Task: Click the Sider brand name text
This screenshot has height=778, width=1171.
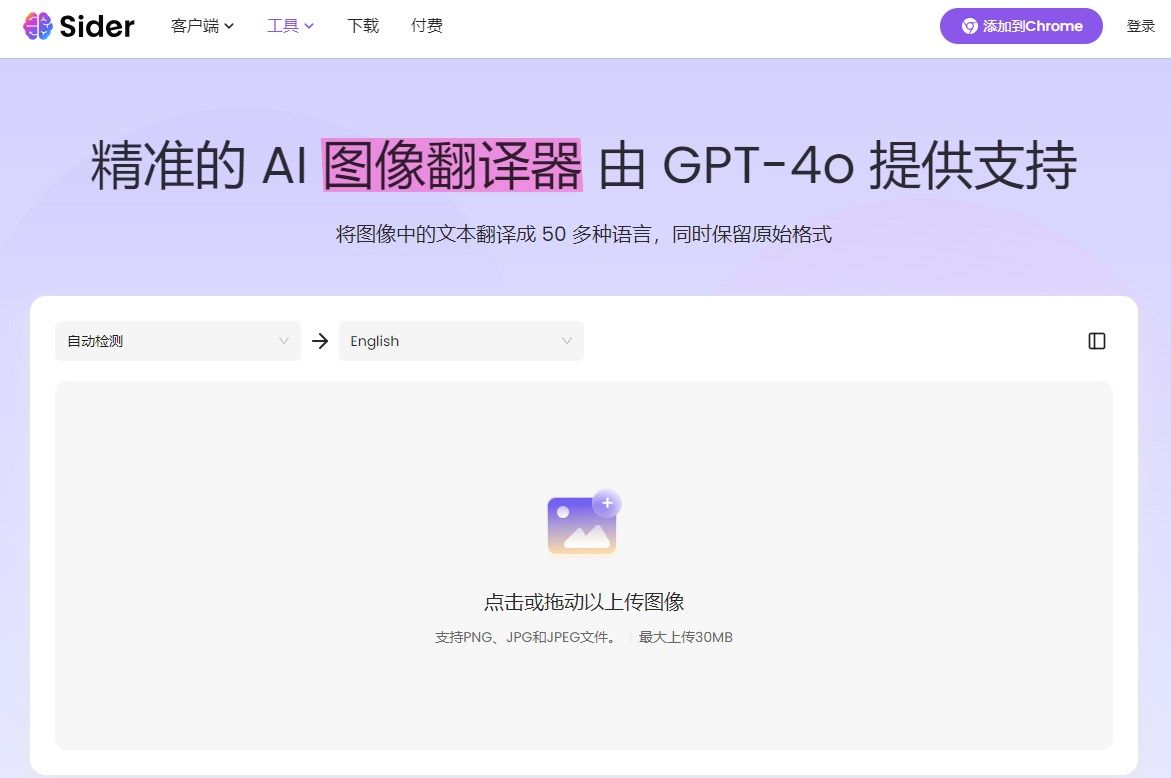Action: (97, 26)
